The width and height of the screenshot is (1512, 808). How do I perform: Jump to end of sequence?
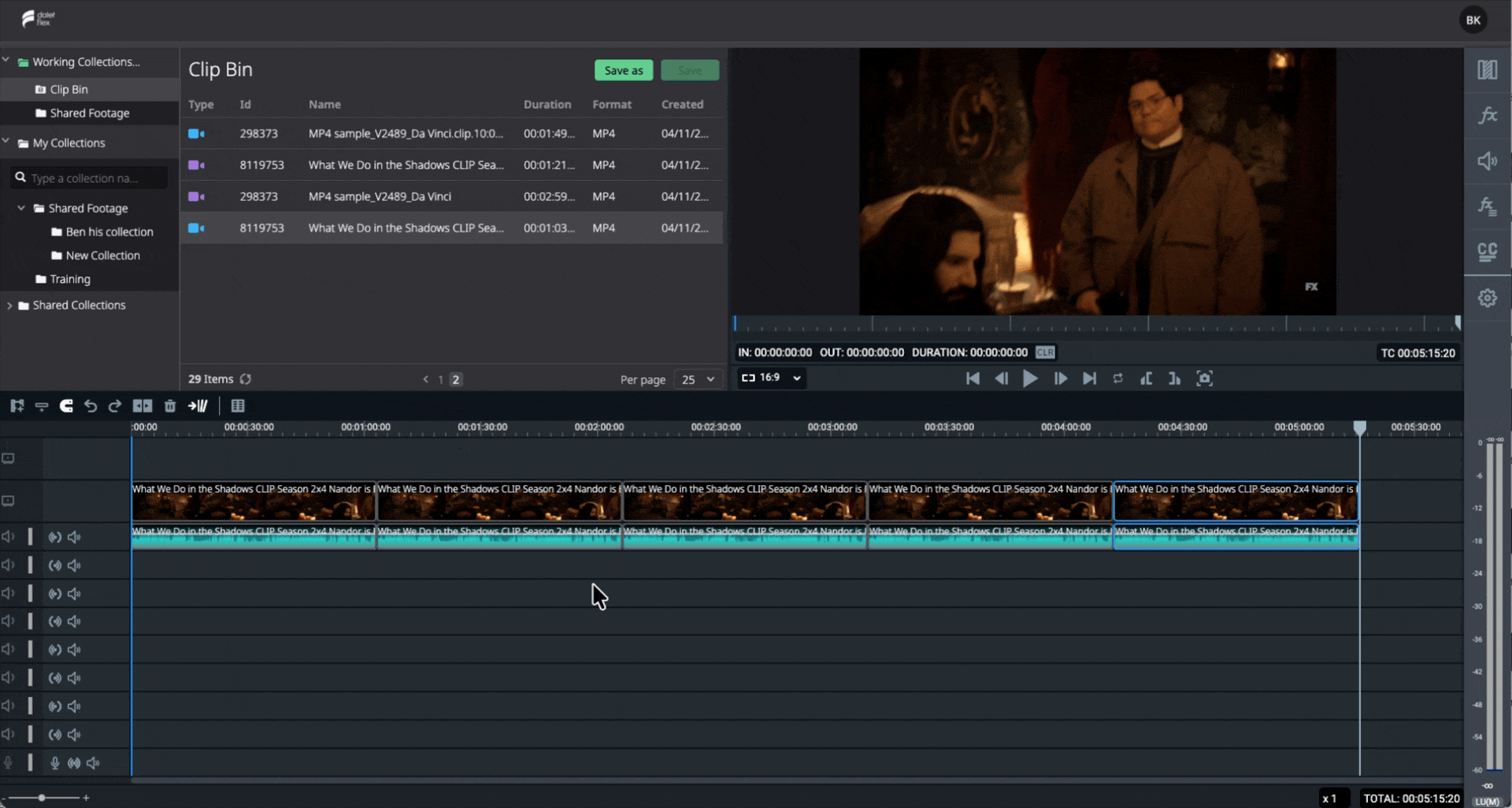pos(1089,379)
